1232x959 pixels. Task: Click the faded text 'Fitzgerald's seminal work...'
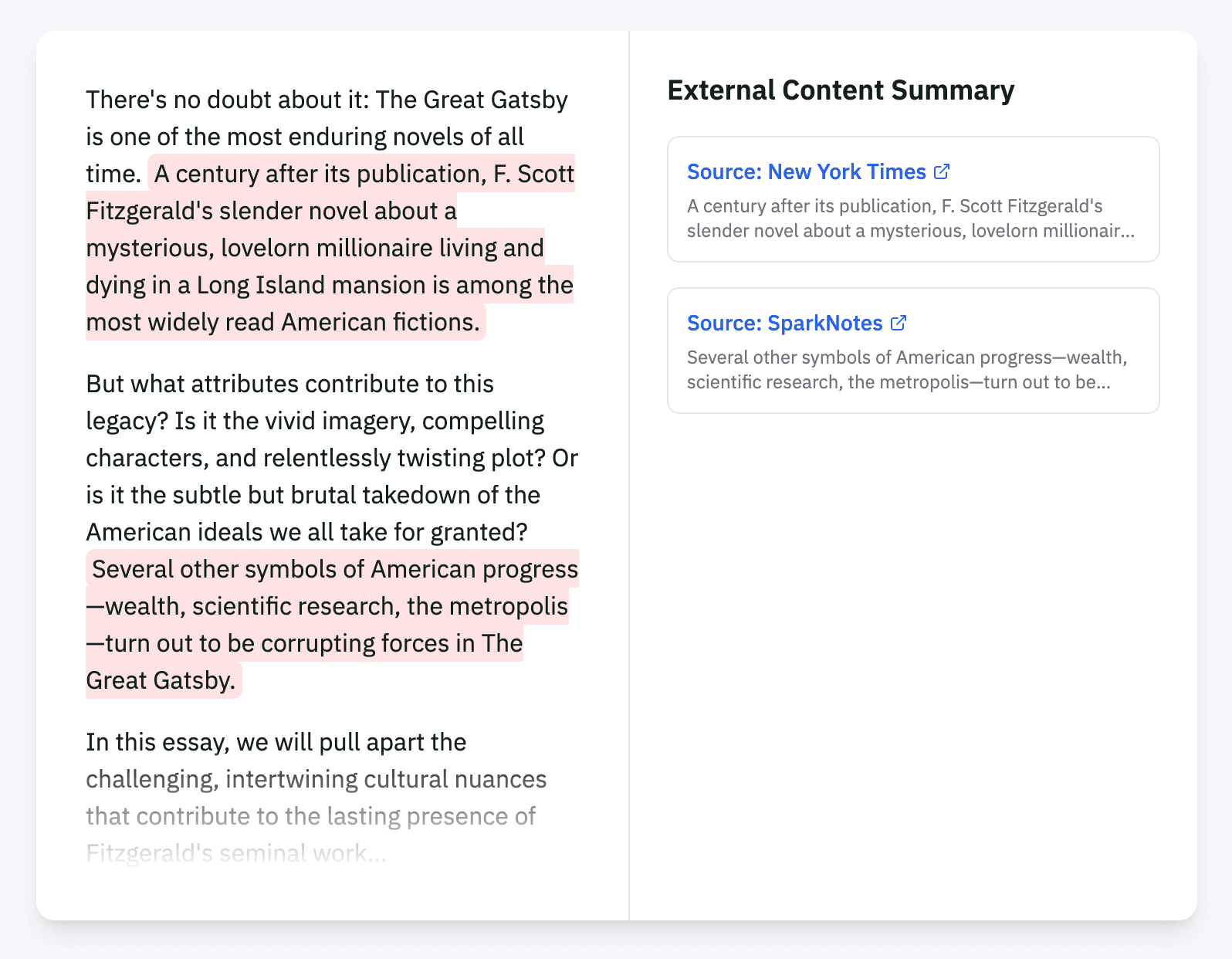(235, 852)
